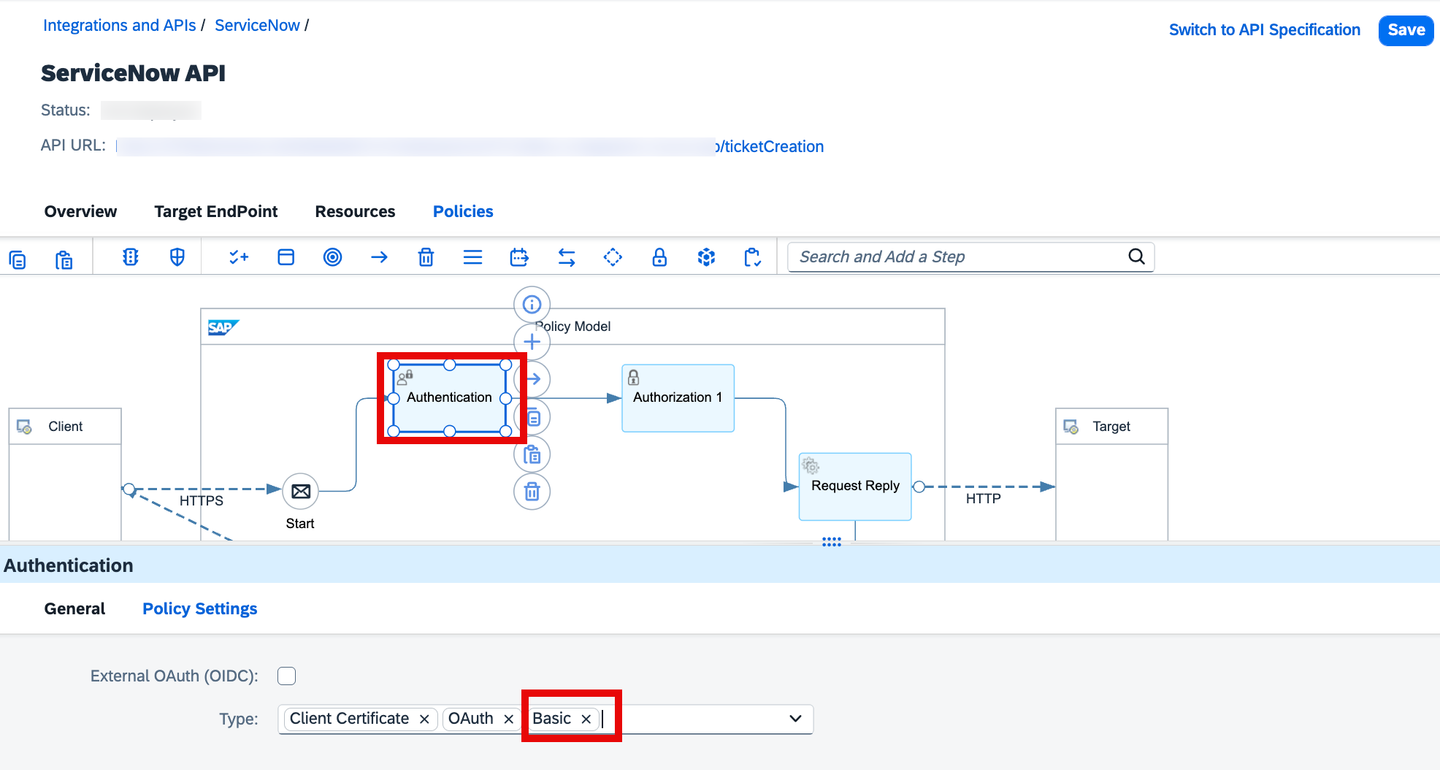Select the Policies tab
Image resolution: width=1440 pixels, height=770 pixels.
(x=463, y=211)
